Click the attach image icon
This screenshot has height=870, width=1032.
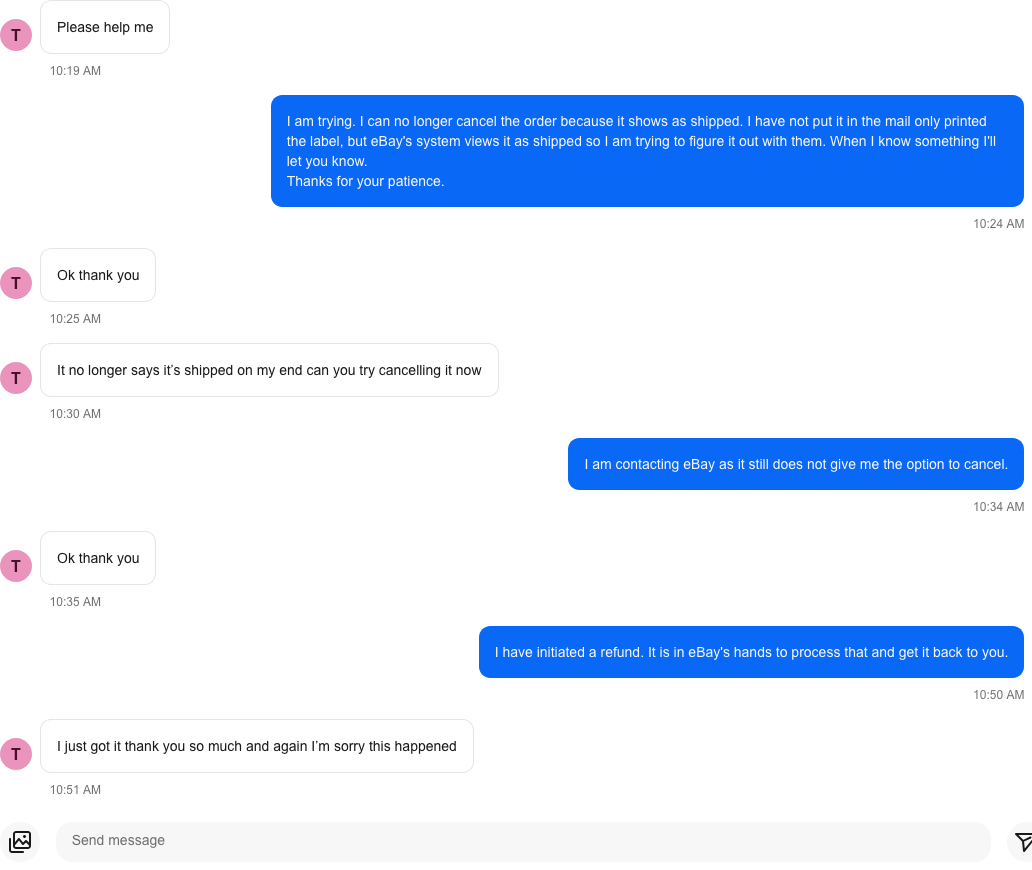[x=20, y=841]
